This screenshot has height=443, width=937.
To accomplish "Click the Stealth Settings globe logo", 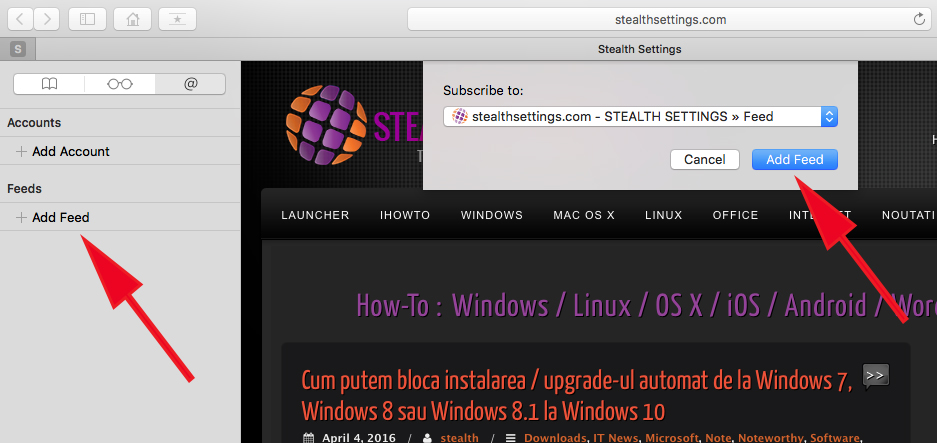I will tap(326, 125).
